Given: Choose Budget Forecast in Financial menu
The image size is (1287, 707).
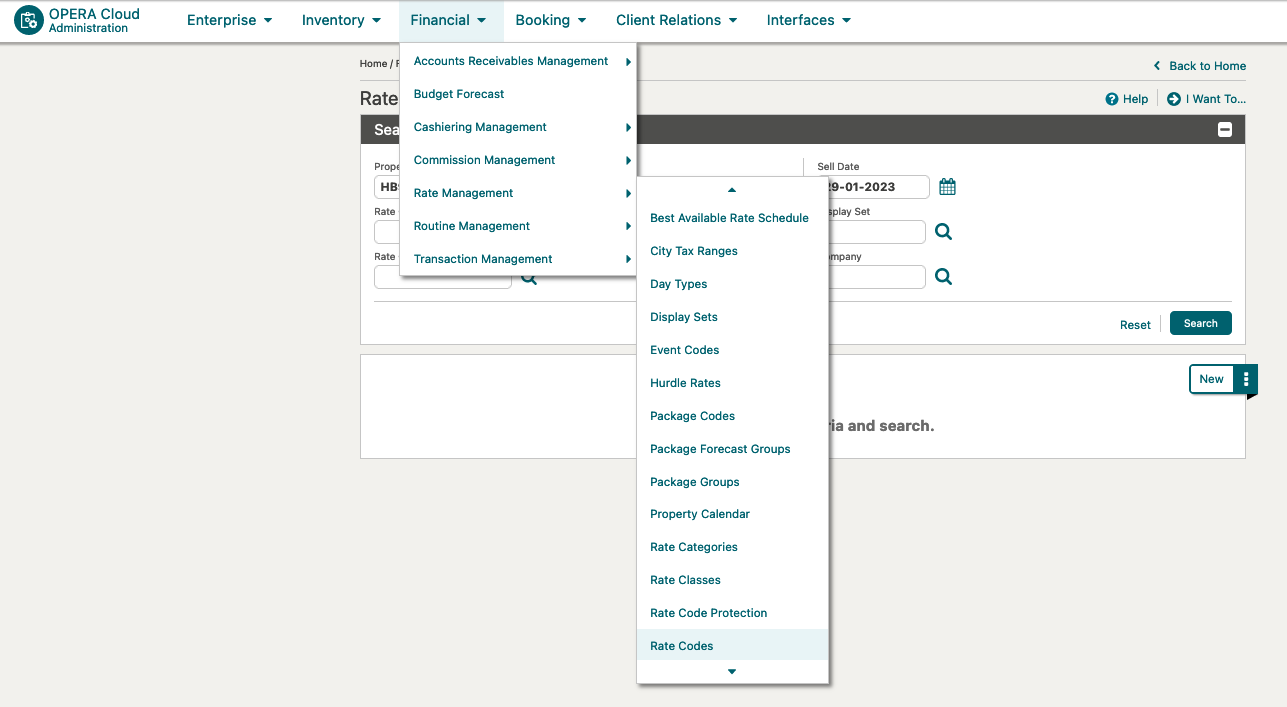Looking at the screenshot, I should (459, 94).
